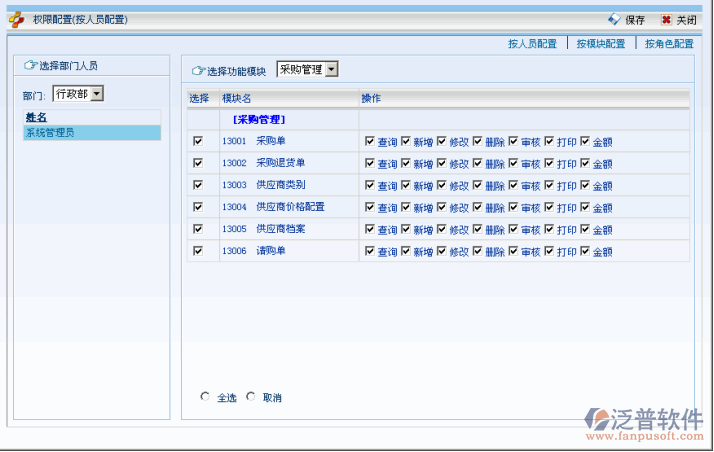Click the 姓名 column header link
The height and width of the screenshot is (452, 714).
coord(36,117)
